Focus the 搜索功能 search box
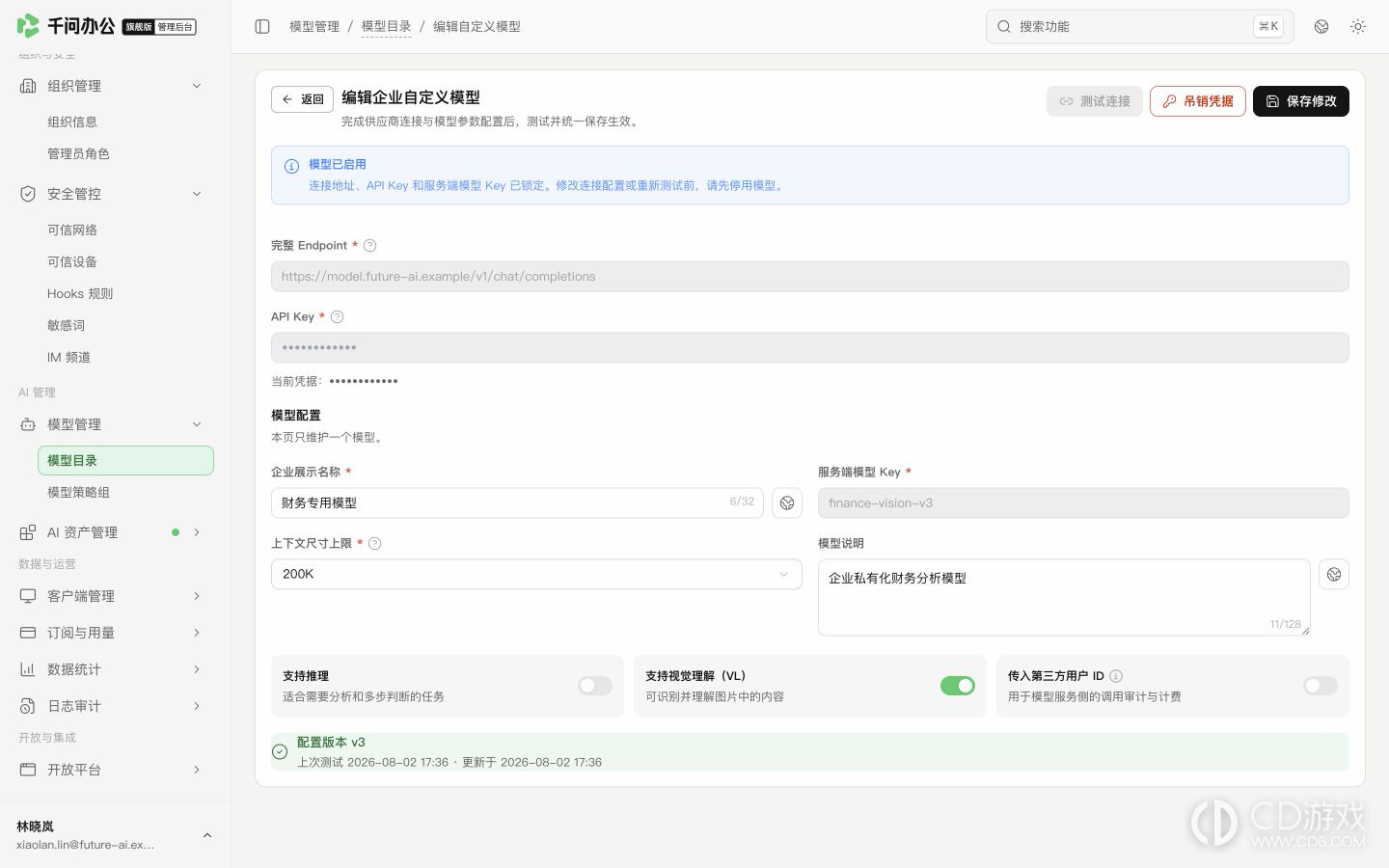Image resolution: width=1389 pixels, height=868 pixels. [x=1140, y=27]
